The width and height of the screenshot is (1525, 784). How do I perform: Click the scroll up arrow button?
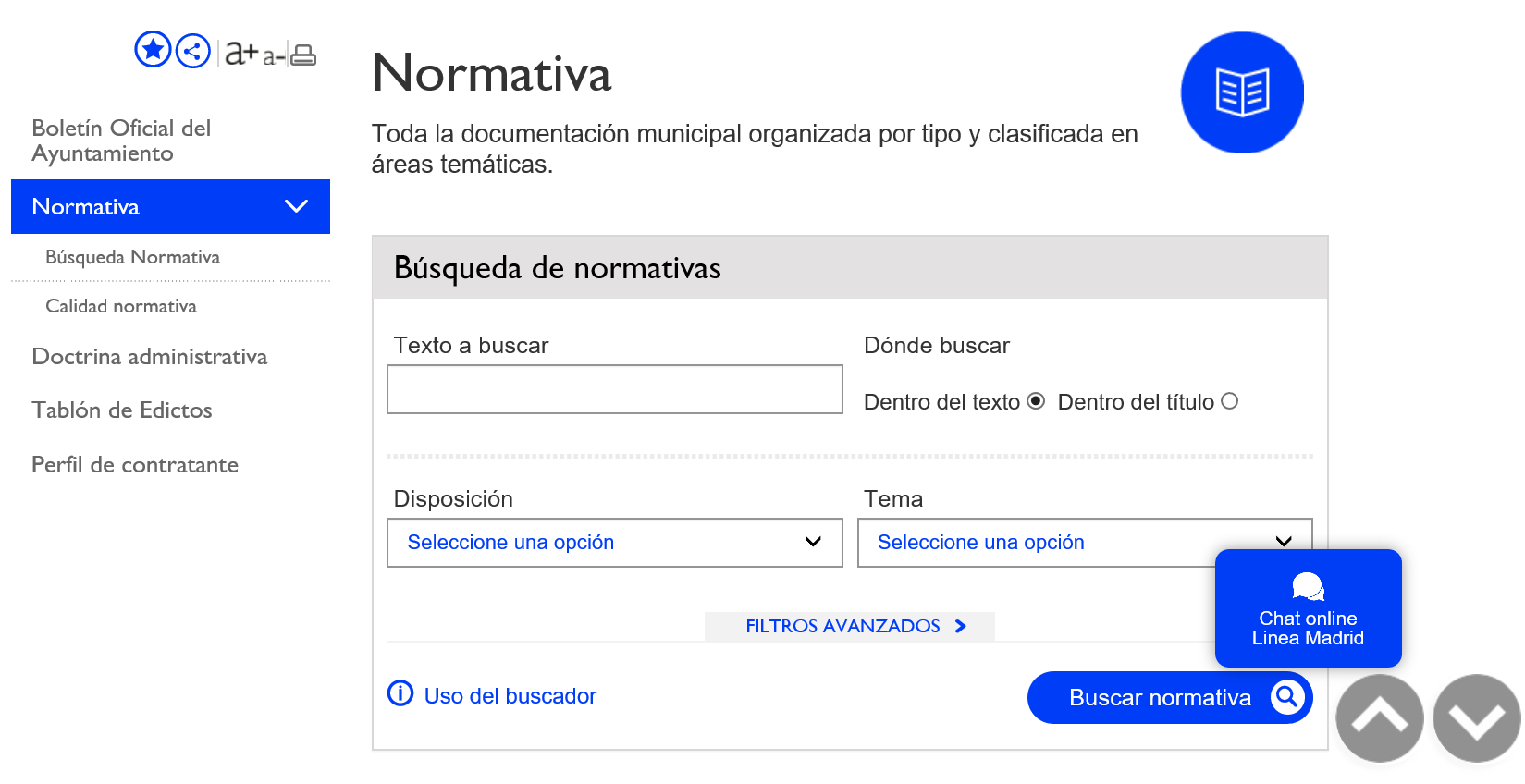1380,718
